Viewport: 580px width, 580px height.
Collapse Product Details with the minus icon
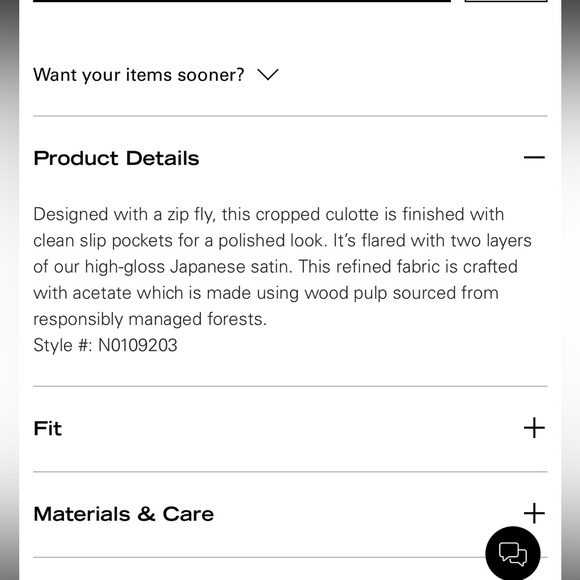534,158
